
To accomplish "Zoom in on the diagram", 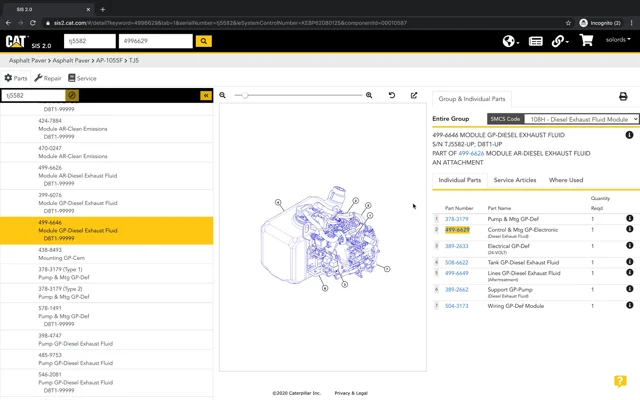I will tap(369, 95).
